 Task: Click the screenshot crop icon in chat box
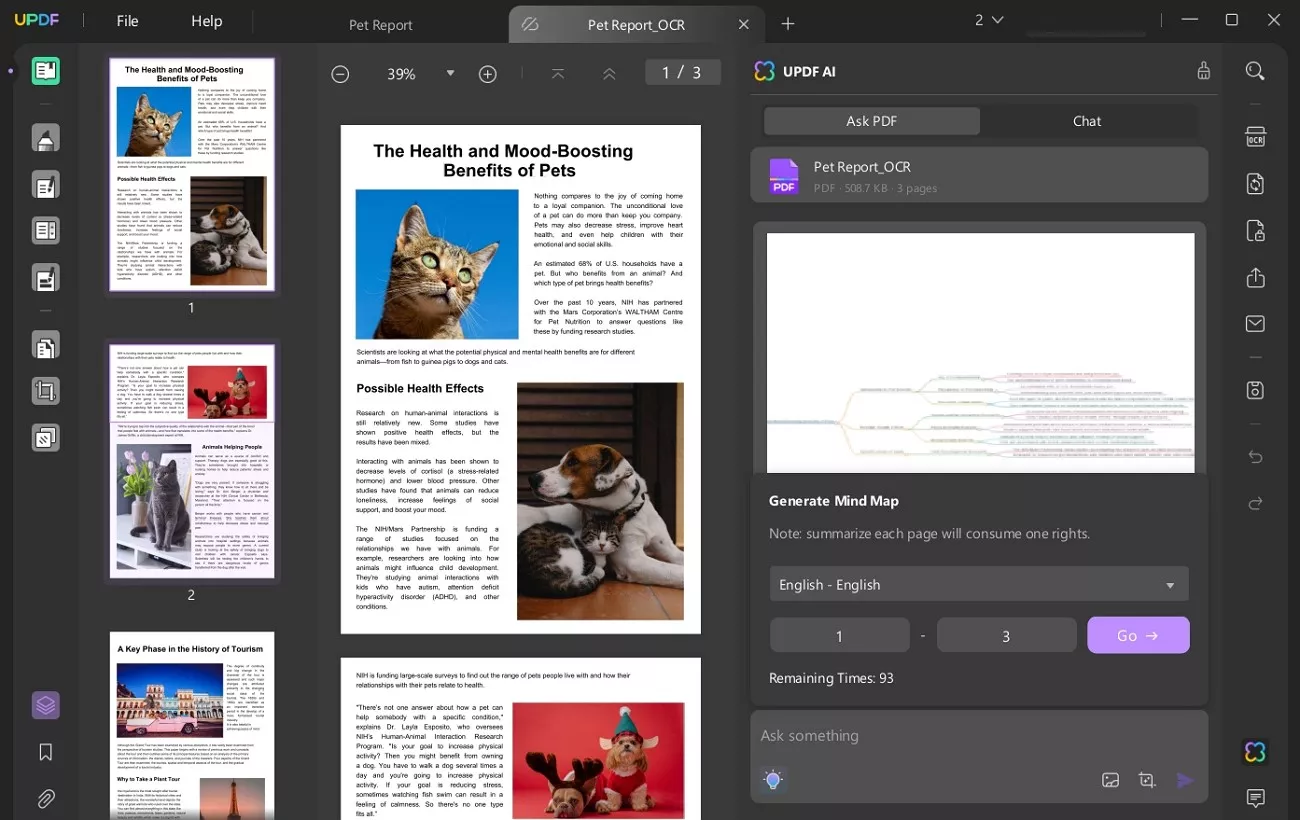coord(1147,780)
